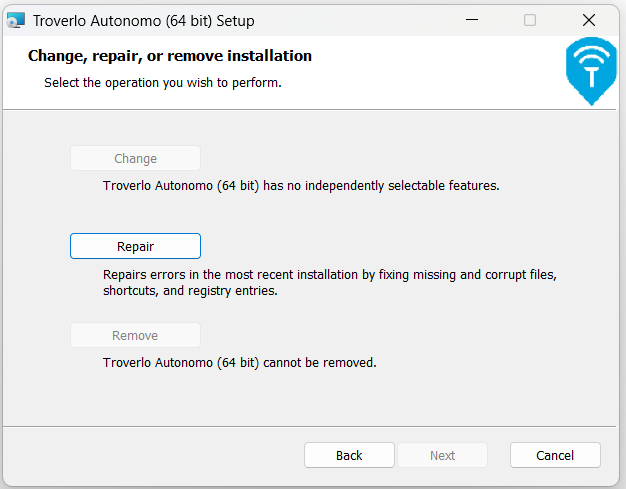This screenshot has height=489, width=626.
Task: Close the Troverlo Autonomo Setup window
Action: tap(589, 20)
